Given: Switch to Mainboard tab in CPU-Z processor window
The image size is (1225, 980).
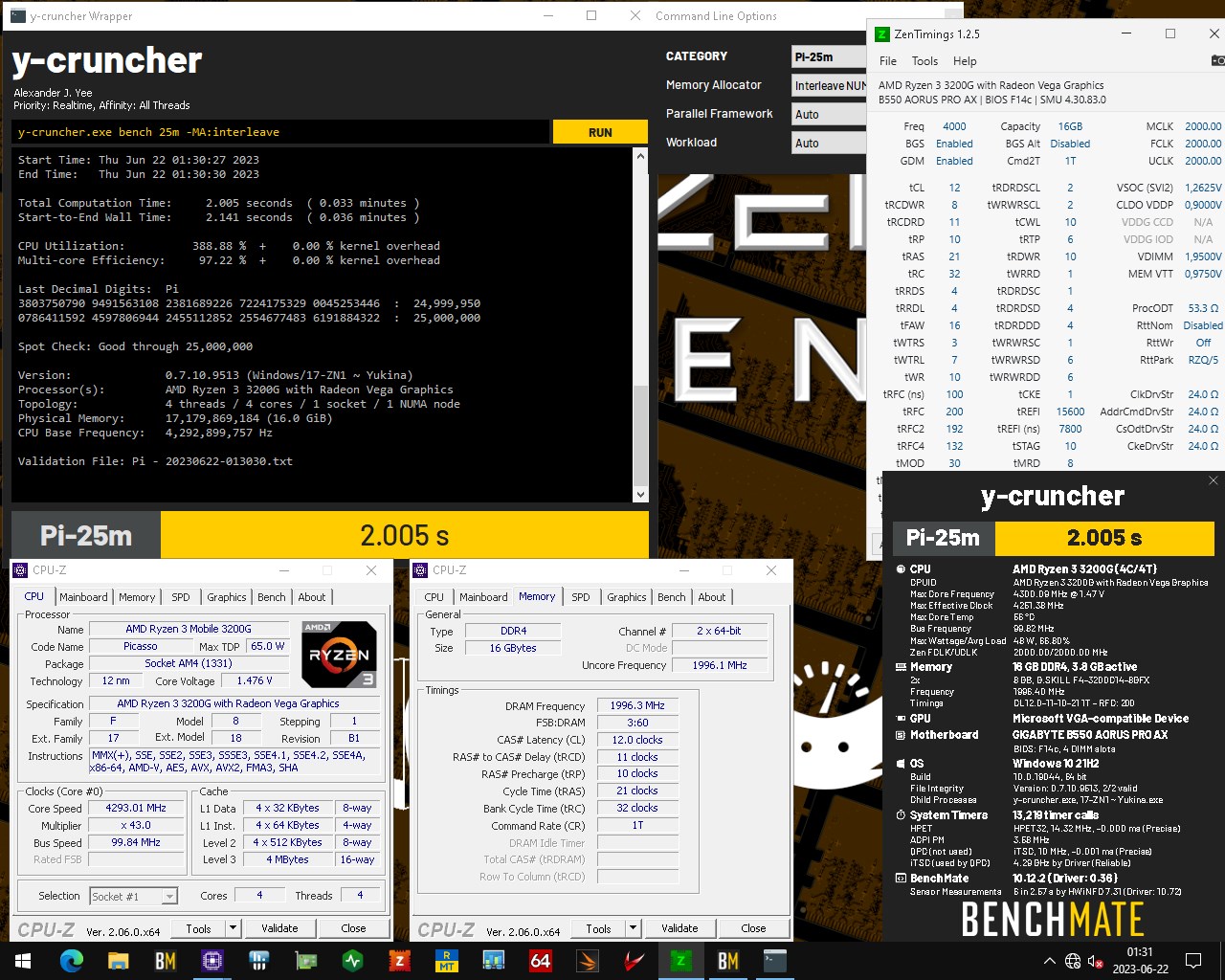Looking at the screenshot, I should [x=83, y=597].
